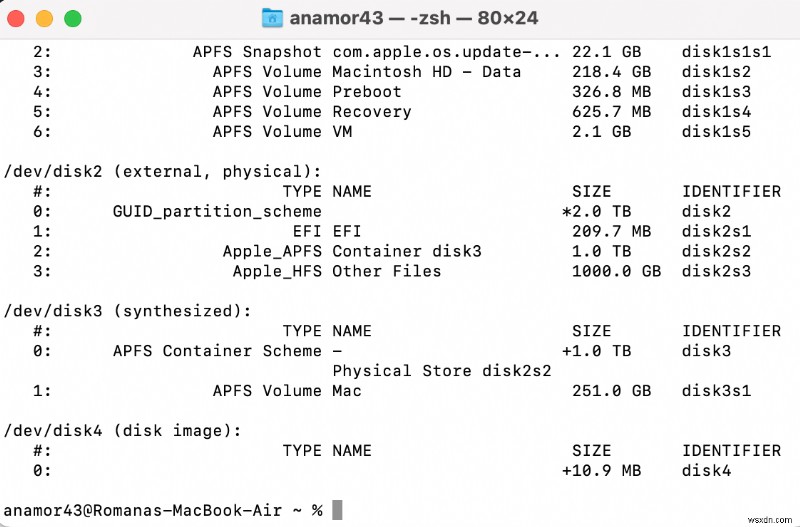The image size is (800, 527).
Task: Click the 'disk1s5' identifier of VM volume
Action: (716, 131)
